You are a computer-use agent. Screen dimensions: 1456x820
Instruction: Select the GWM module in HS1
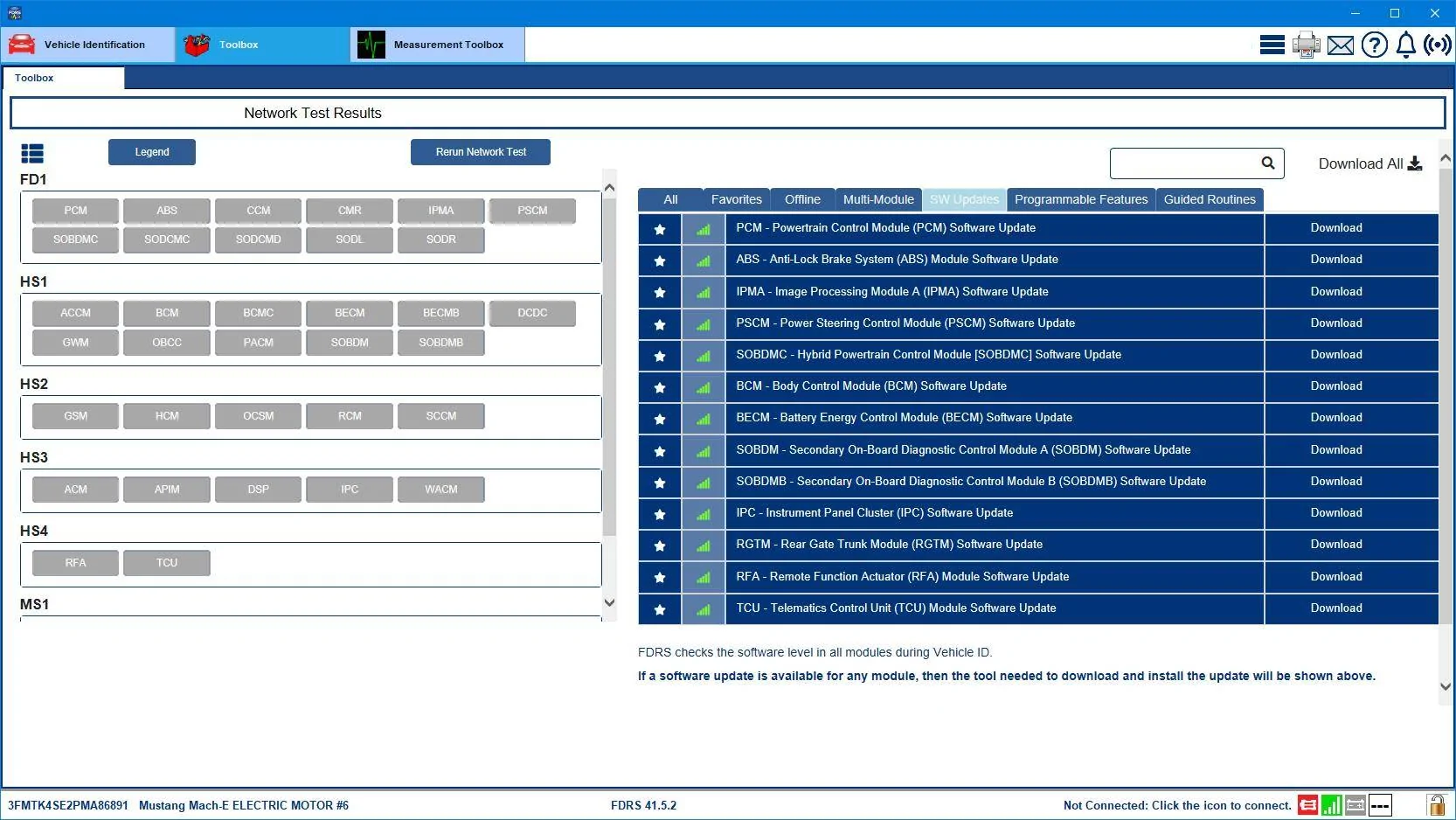click(75, 343)
